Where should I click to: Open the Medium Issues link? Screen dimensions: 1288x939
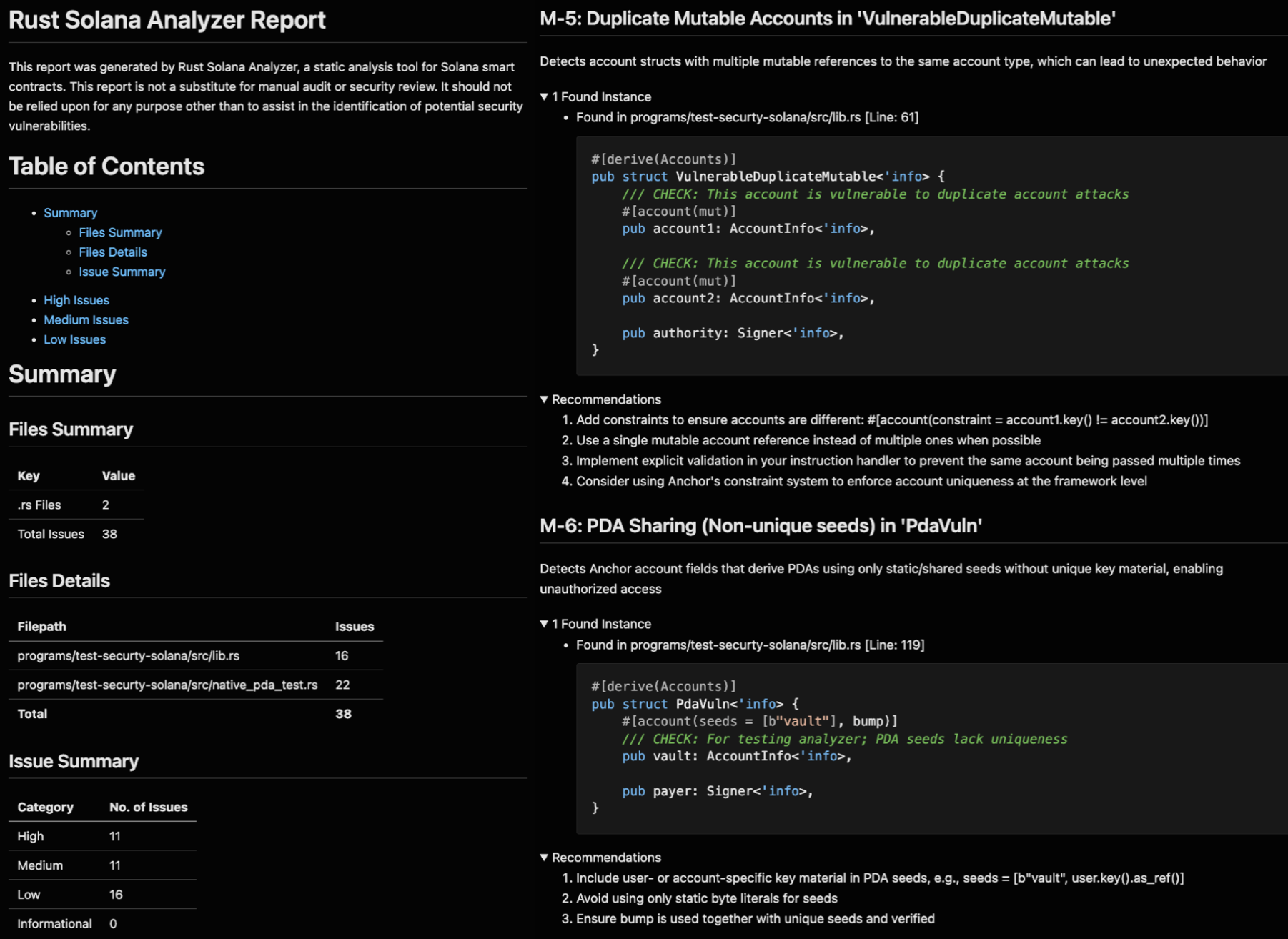click(x=86, y=319)
